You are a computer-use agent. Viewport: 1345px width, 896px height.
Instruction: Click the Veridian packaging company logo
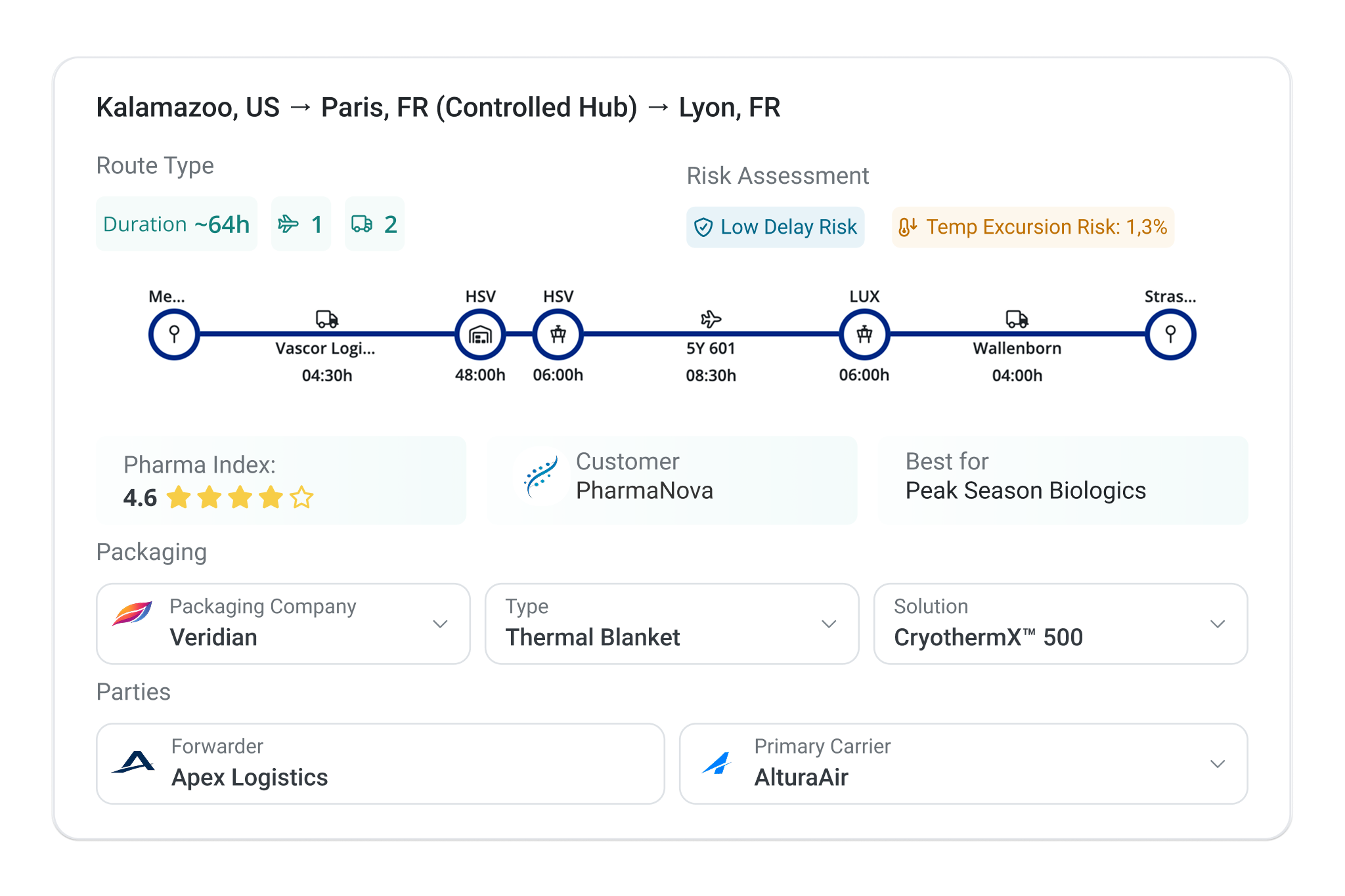pos(132,614)
